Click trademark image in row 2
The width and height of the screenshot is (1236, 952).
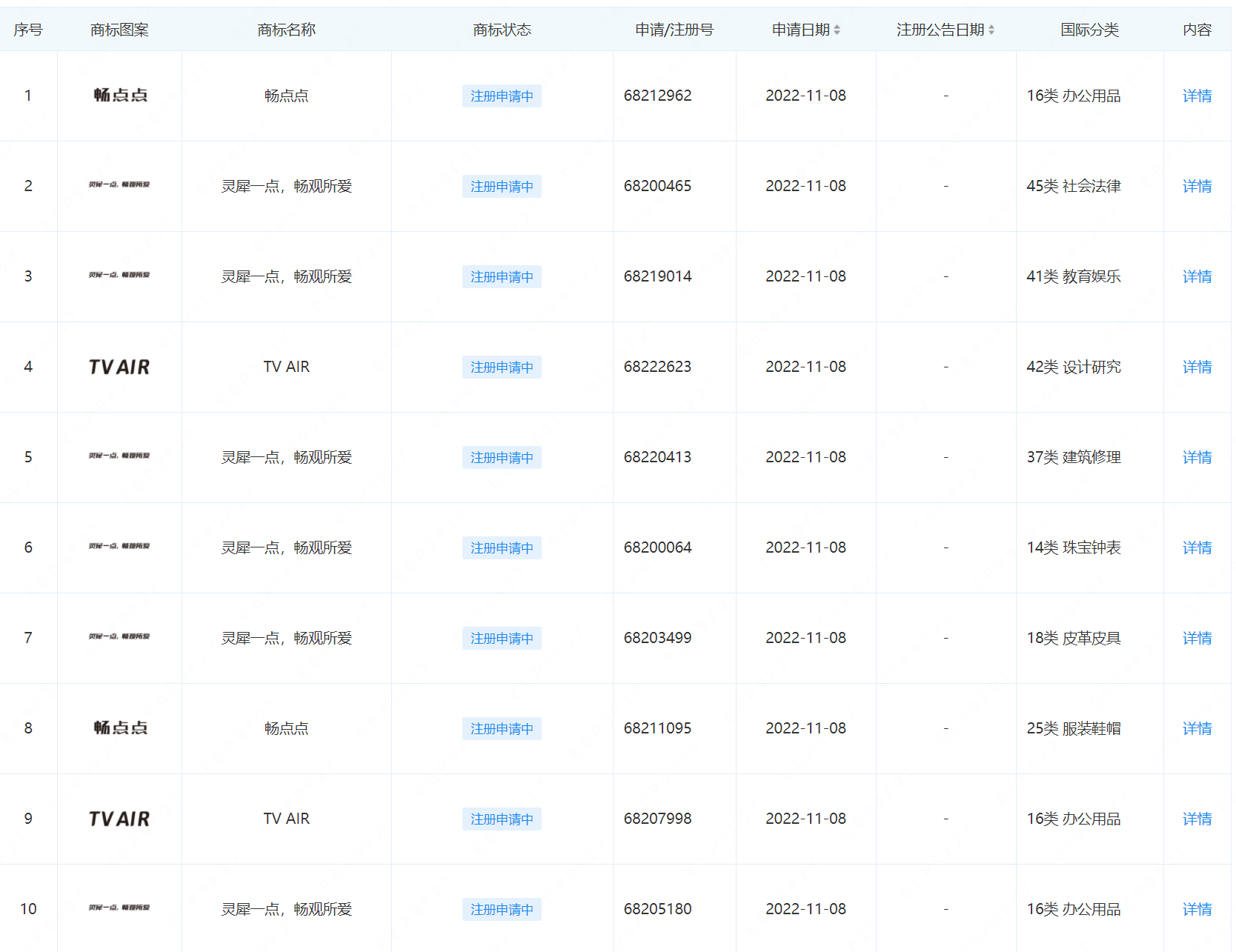pos(119,184)
